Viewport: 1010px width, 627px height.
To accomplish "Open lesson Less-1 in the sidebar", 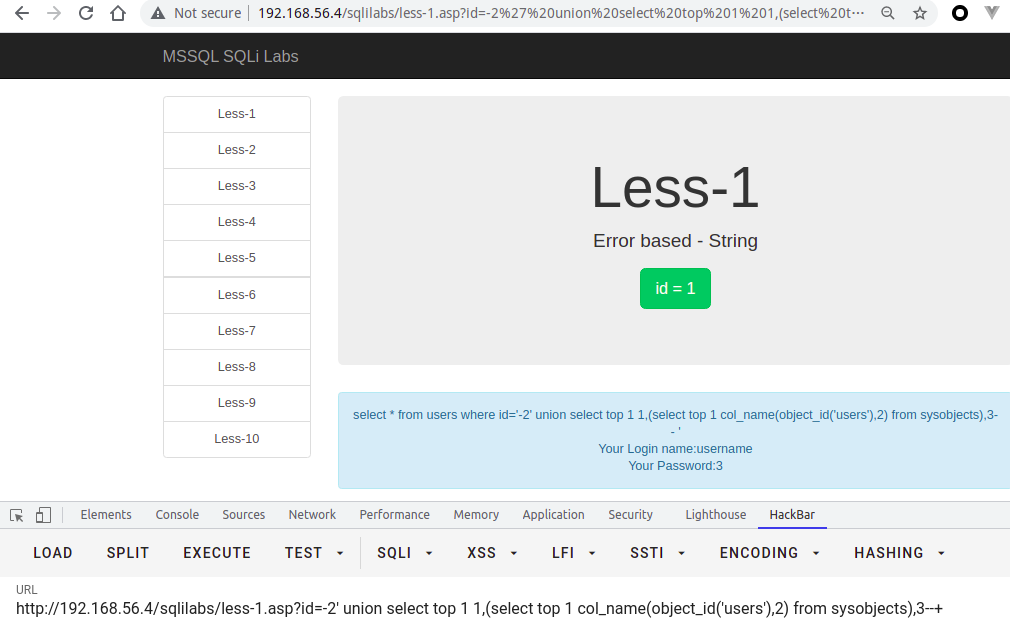I will pos(237,114).
